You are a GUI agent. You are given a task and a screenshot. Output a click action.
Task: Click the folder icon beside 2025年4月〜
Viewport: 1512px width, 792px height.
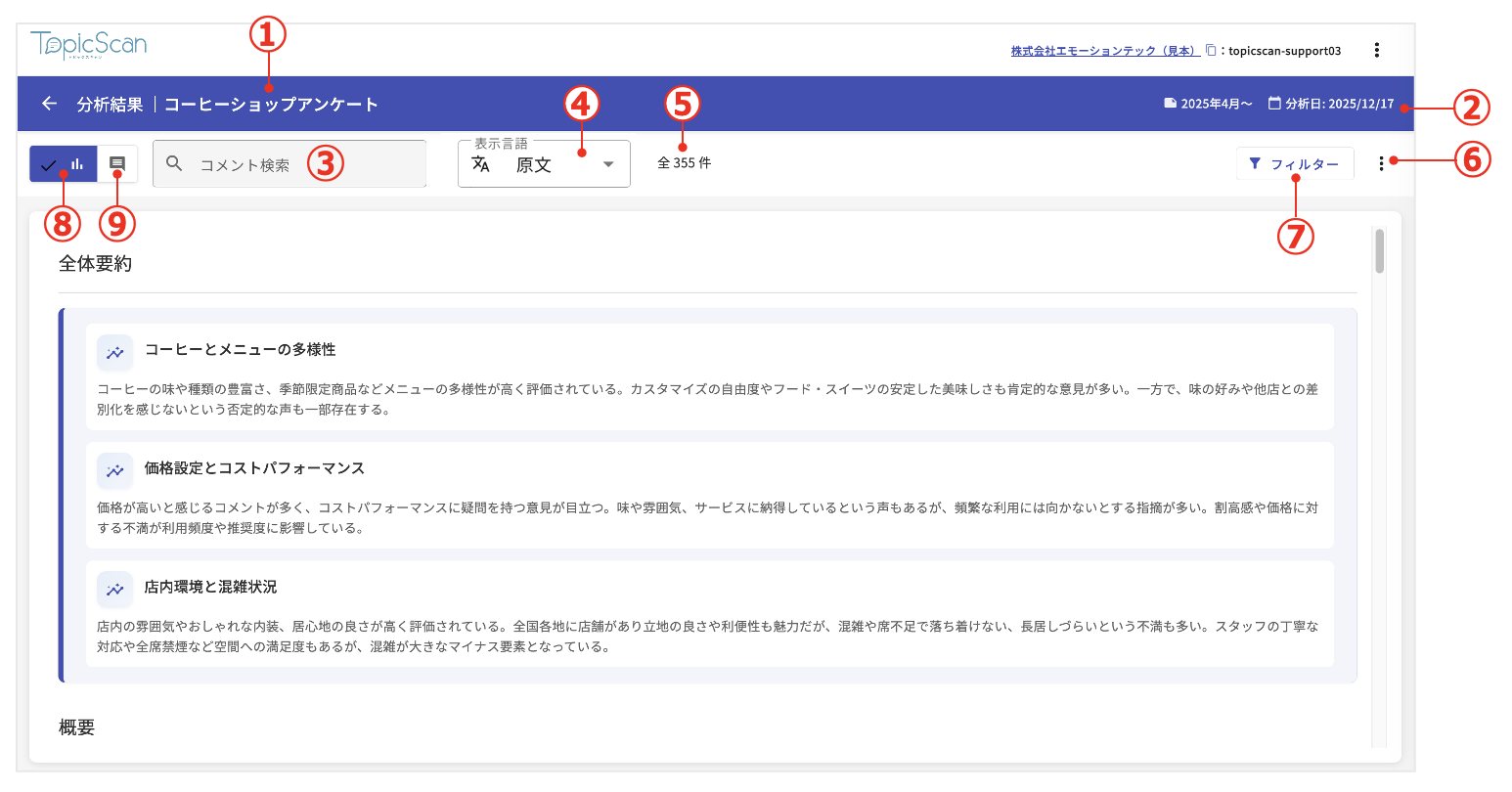(x=1170, y=104)
